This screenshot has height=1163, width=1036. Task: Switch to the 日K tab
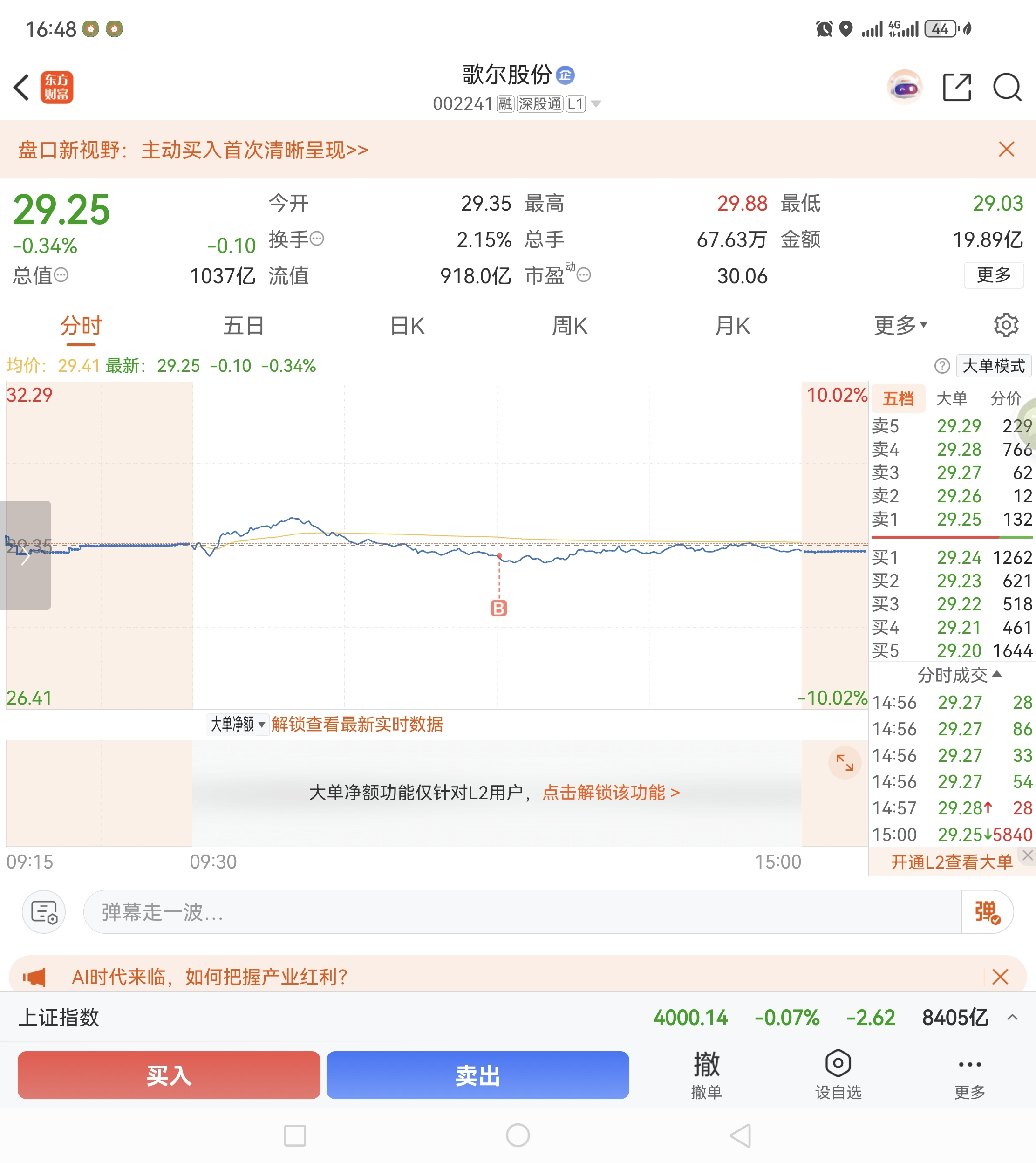click(x=407, y=326)
